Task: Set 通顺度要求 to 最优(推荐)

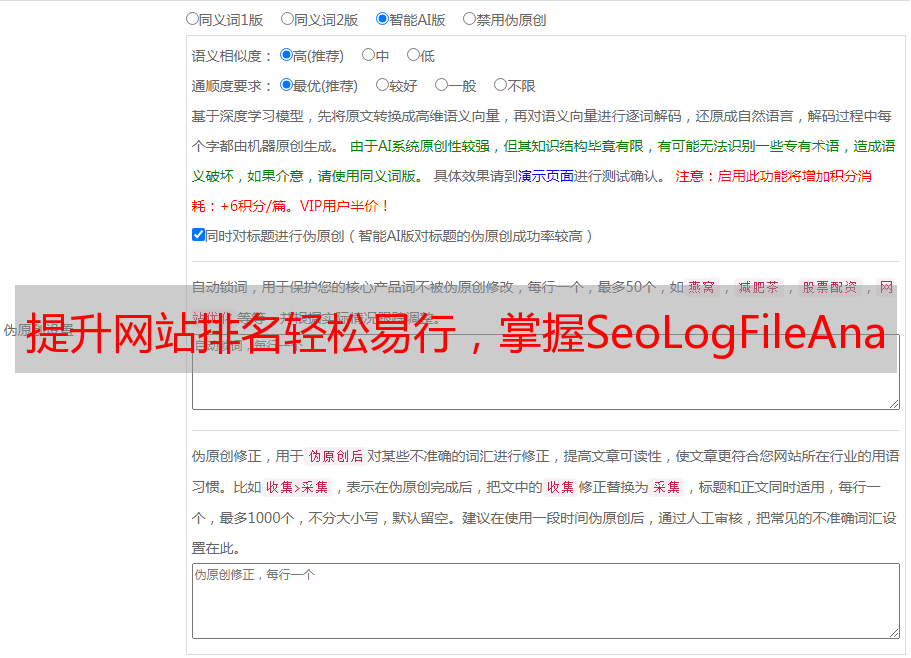Action: pos(286,85)
